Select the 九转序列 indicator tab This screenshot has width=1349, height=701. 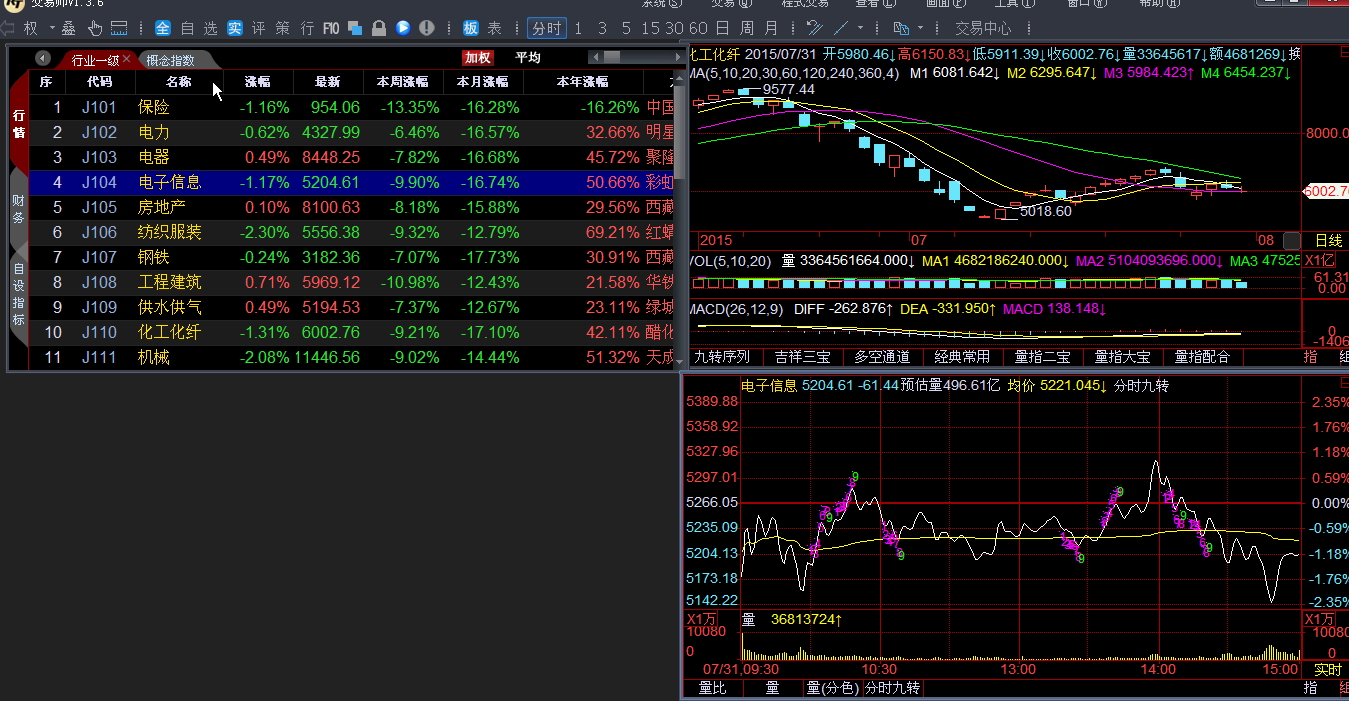722,356
